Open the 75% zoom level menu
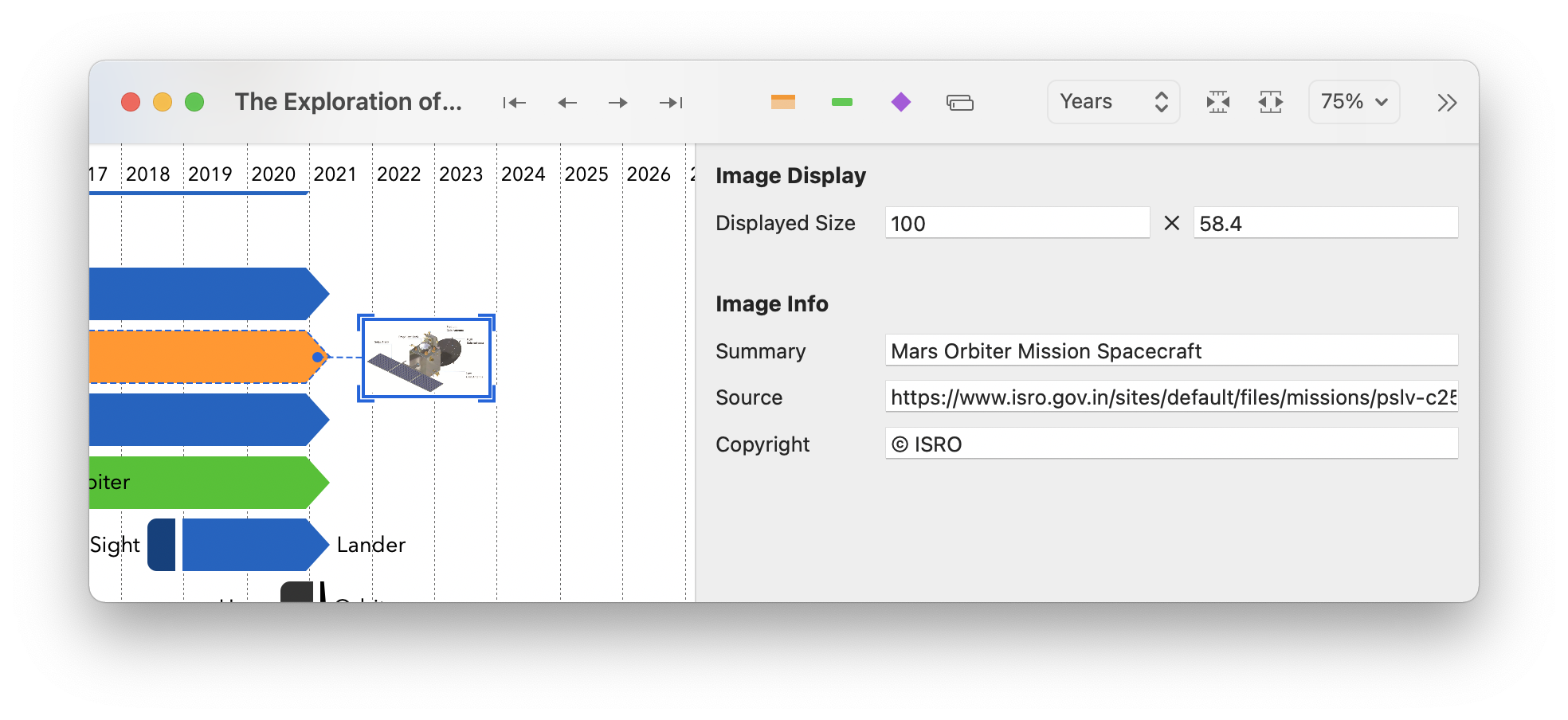 [x=1353, y=102]
